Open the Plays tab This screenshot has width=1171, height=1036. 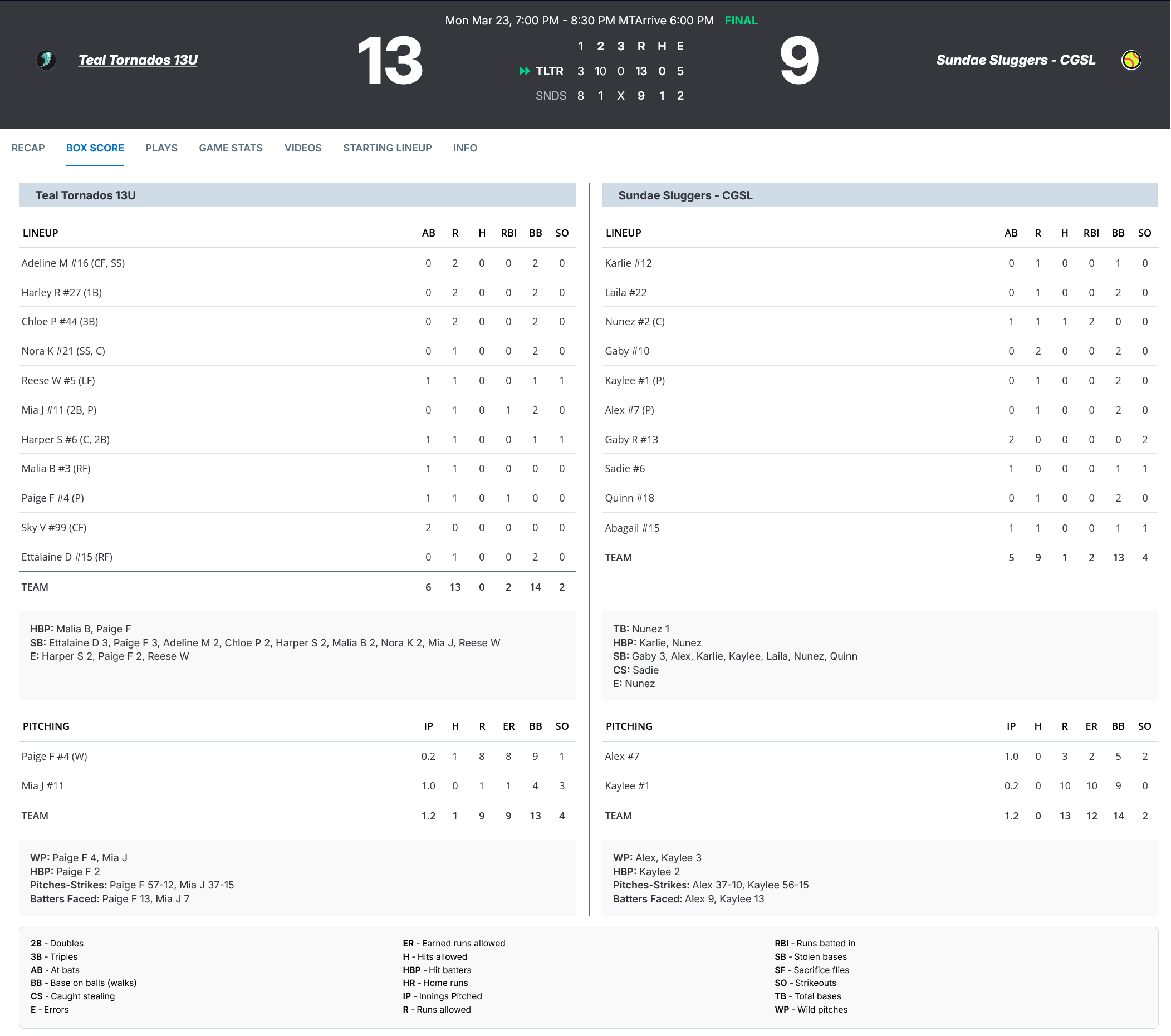[x=161, y=148]
